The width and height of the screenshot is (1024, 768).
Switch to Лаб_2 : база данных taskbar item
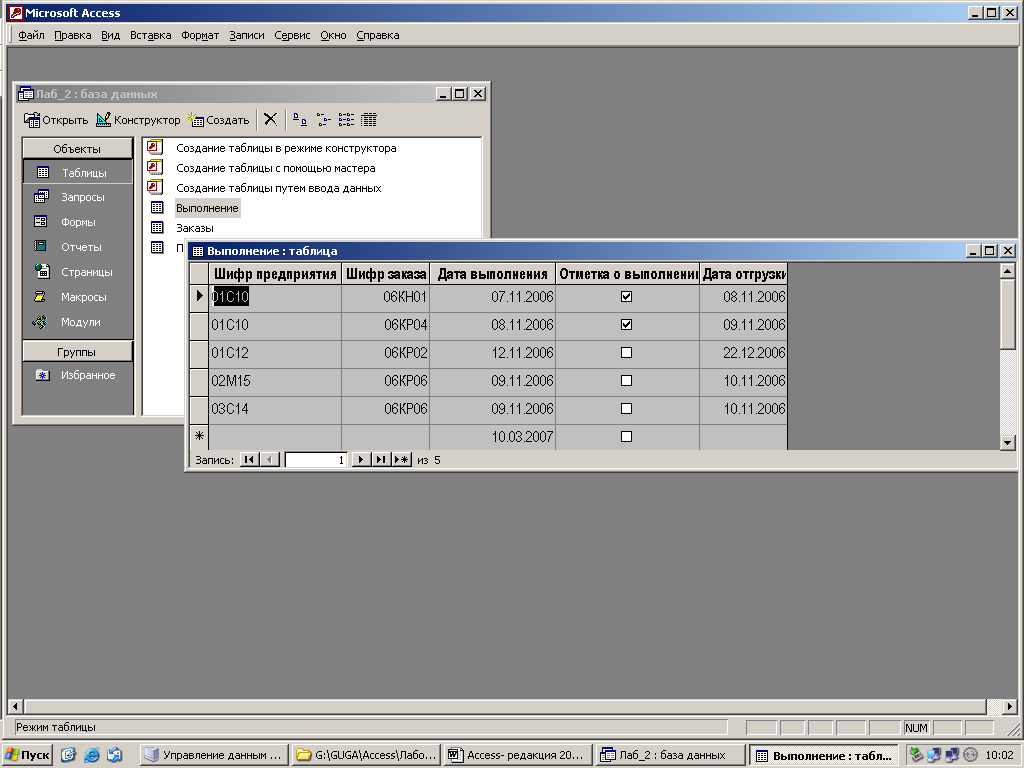point(671,755)
